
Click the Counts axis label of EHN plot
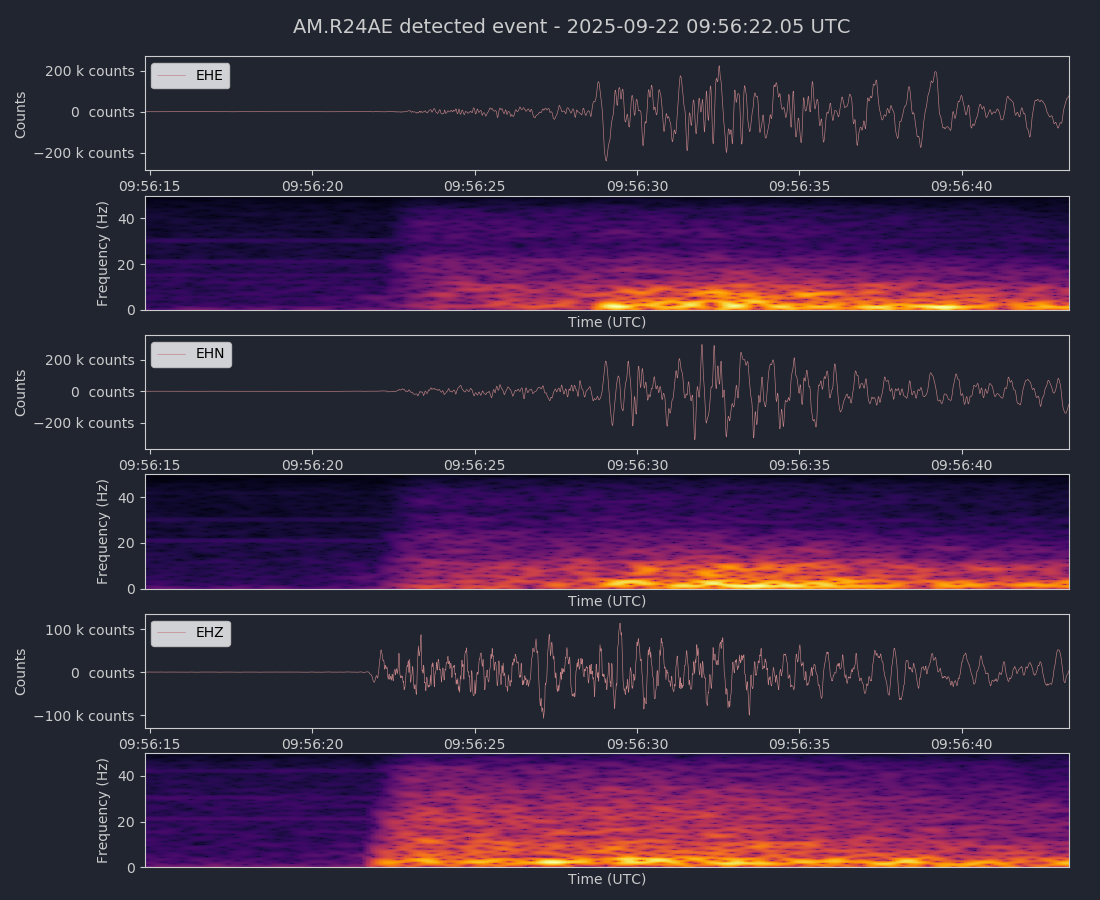[21, 392]
